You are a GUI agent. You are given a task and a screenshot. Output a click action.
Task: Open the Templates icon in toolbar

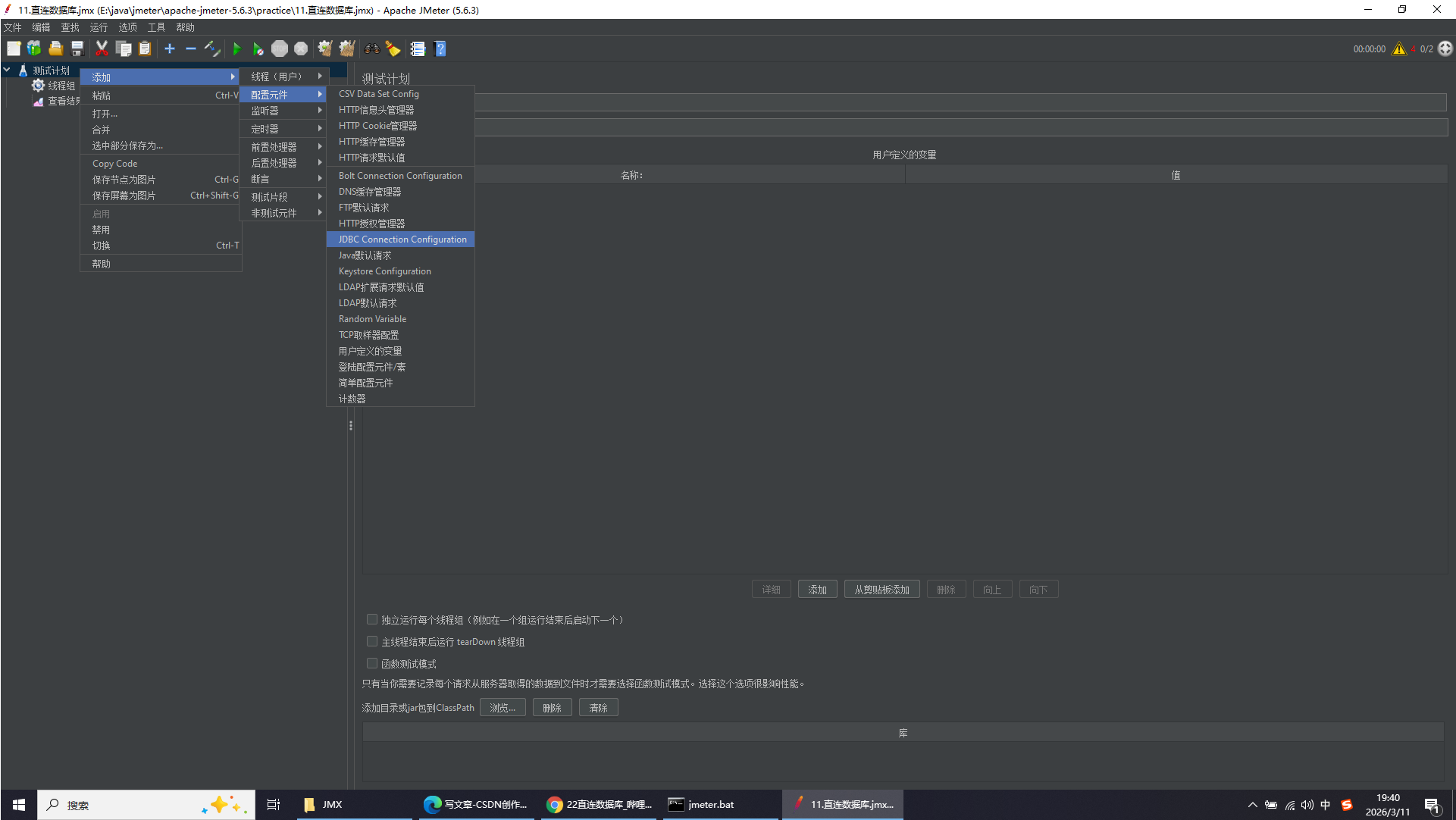34,49
